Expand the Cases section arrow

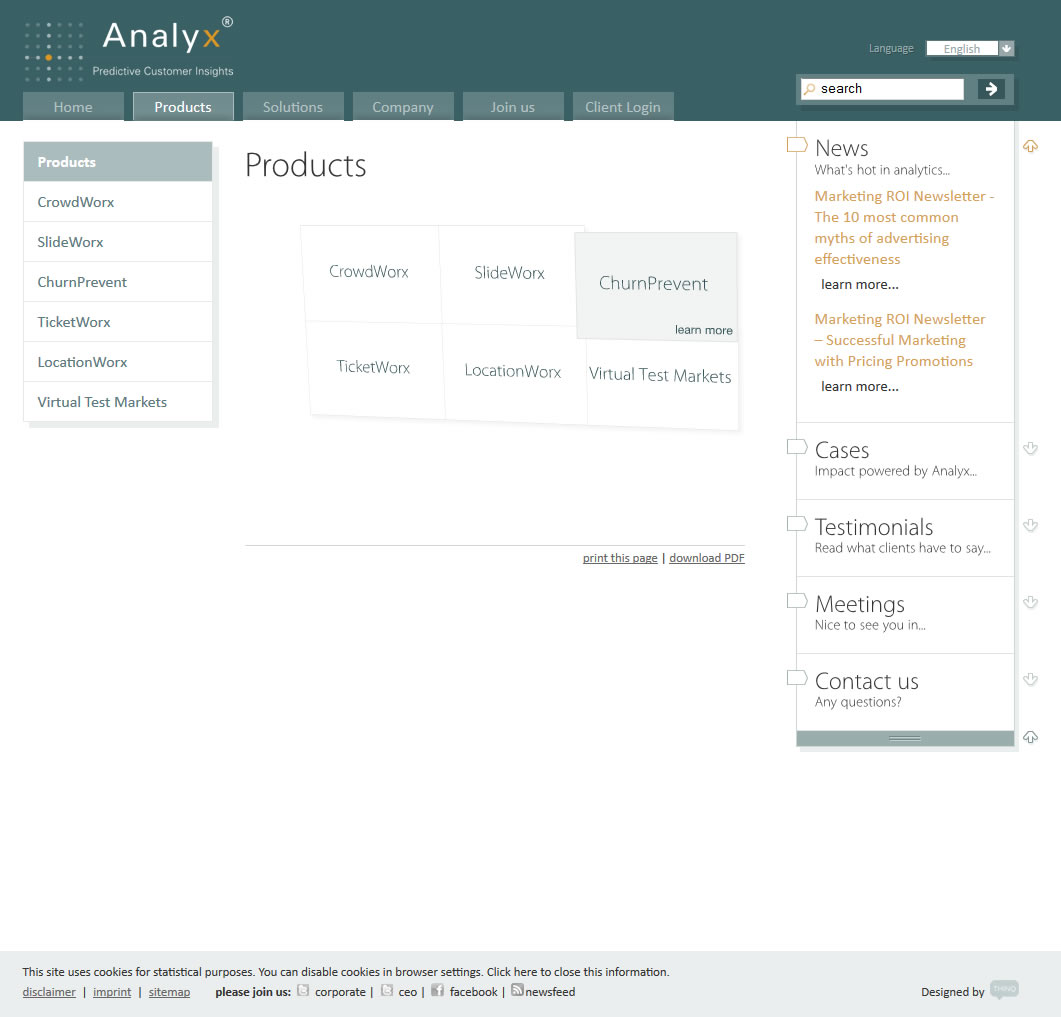click(x=1030, y=449)
